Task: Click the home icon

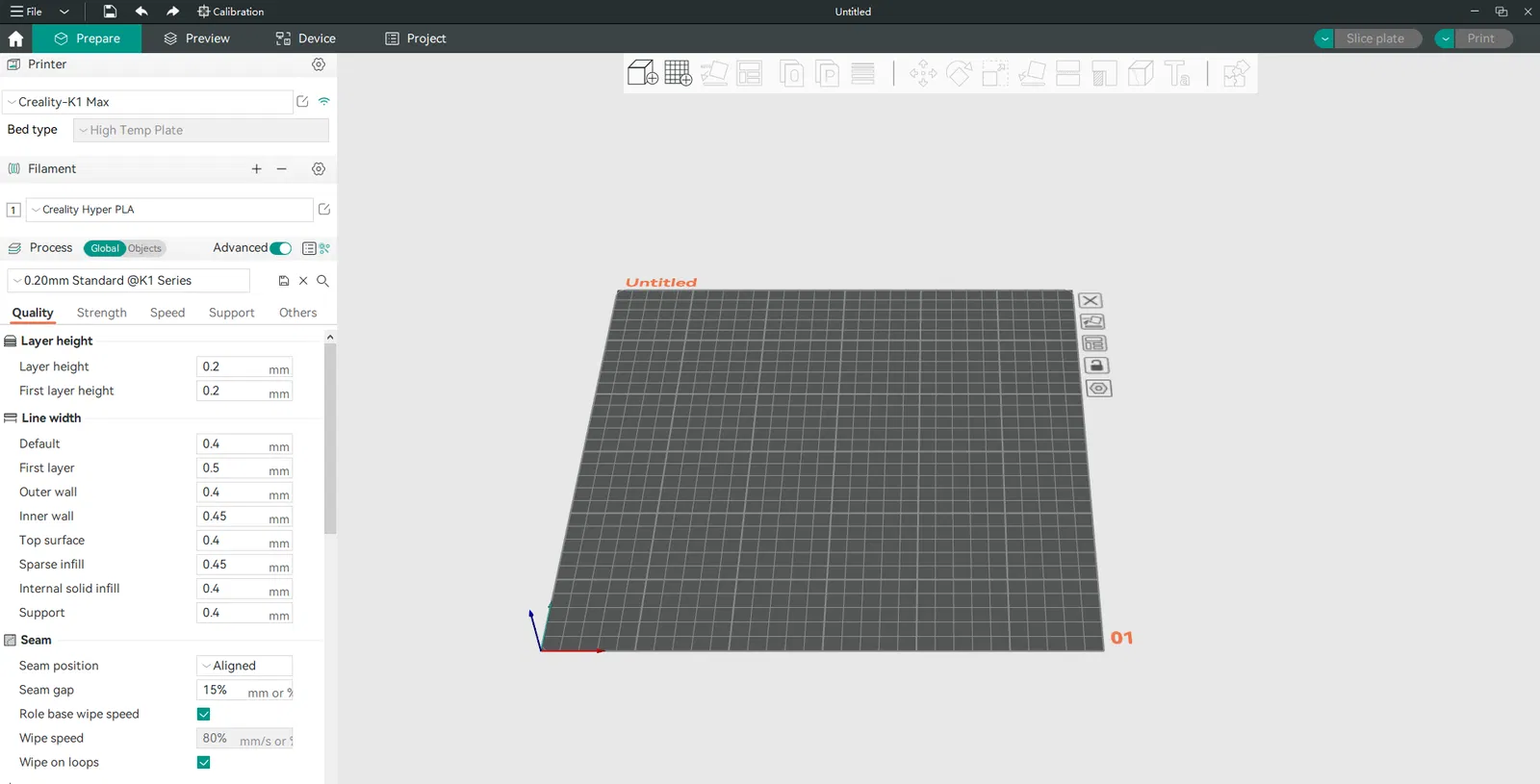Action: pos(15,38)
